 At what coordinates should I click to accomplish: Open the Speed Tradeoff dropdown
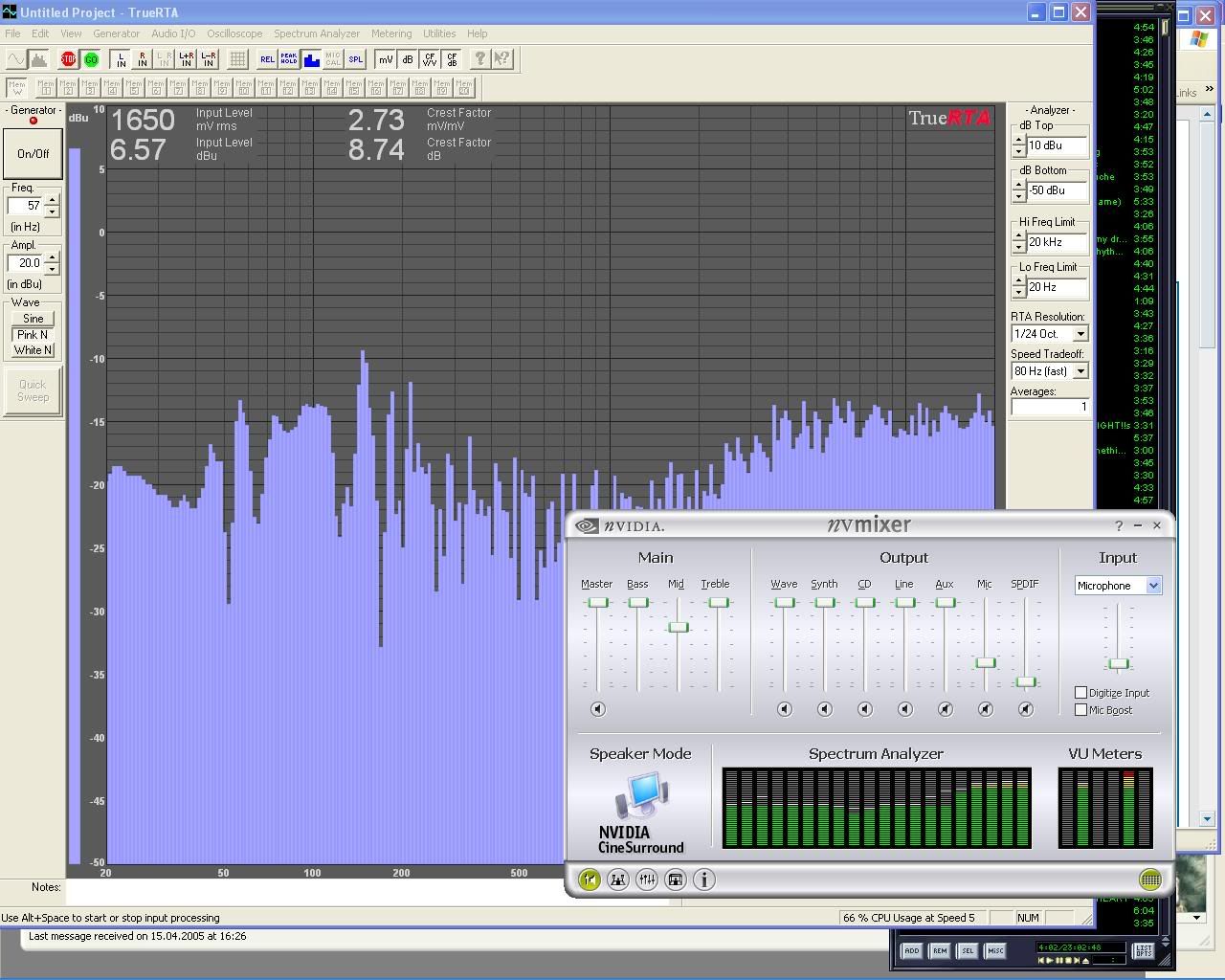coord(1080,371)
